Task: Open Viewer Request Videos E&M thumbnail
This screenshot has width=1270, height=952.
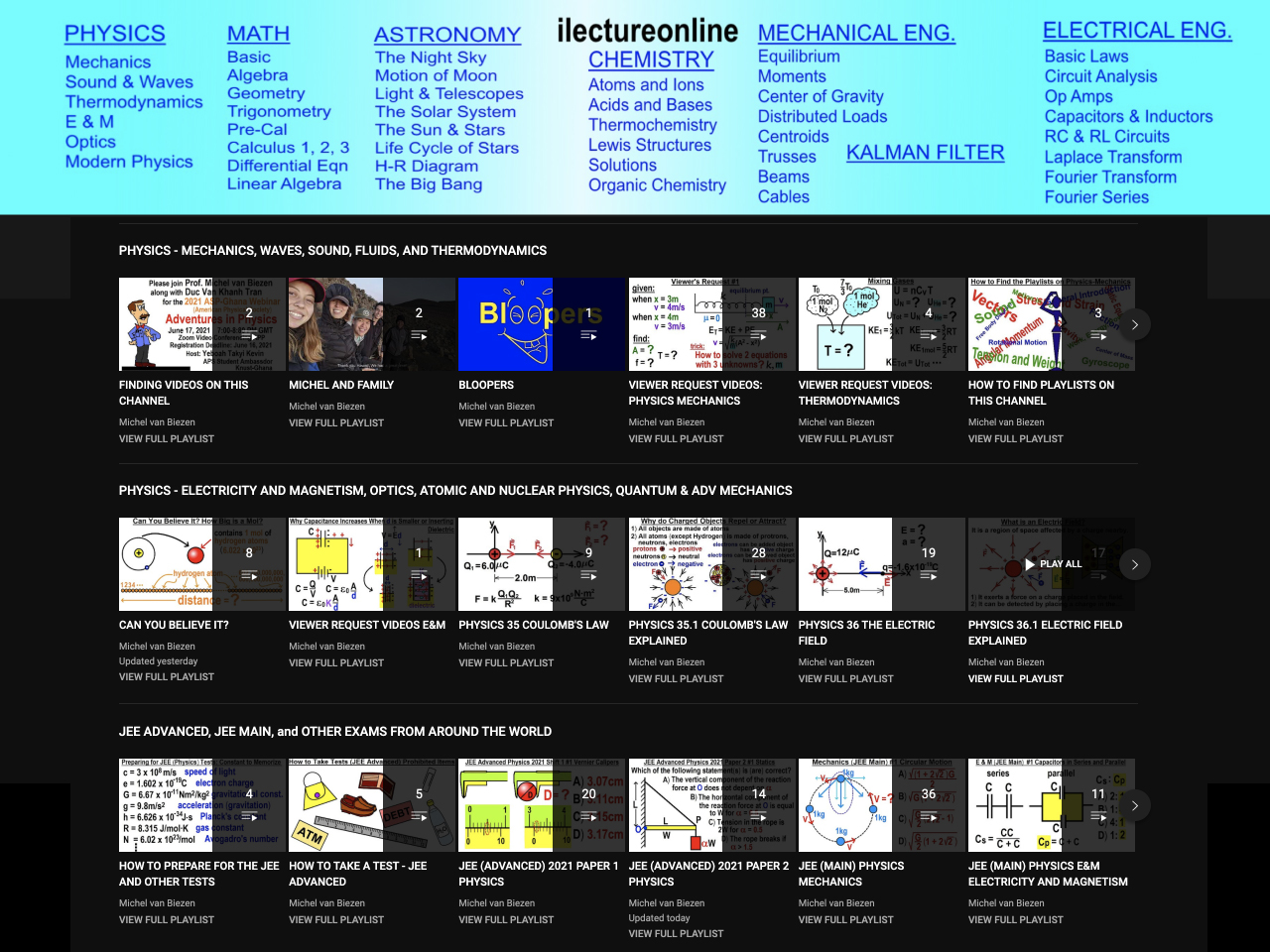Action: (372, 564)
